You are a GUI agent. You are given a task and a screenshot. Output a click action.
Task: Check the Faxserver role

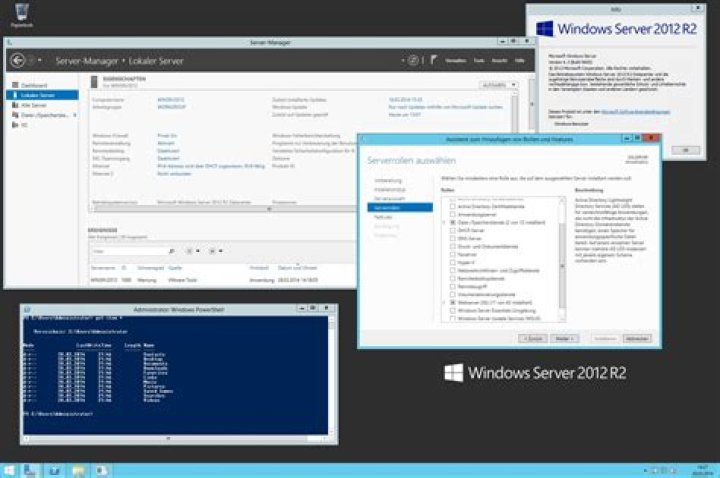point(452,254)
